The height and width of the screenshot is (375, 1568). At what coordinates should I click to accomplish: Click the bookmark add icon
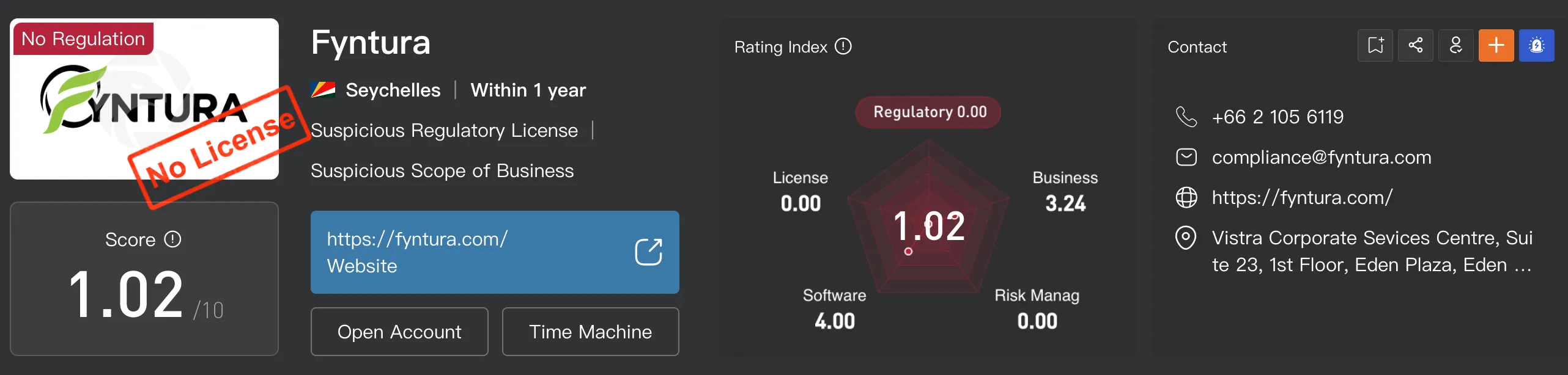[1375, 45]
